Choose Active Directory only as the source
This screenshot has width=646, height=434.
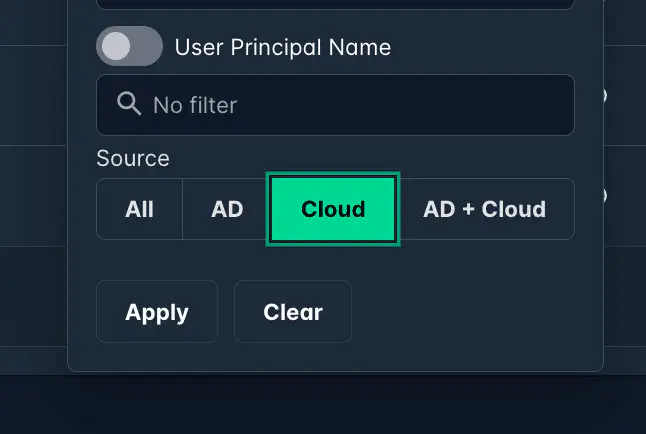click(x=227, y=209)
